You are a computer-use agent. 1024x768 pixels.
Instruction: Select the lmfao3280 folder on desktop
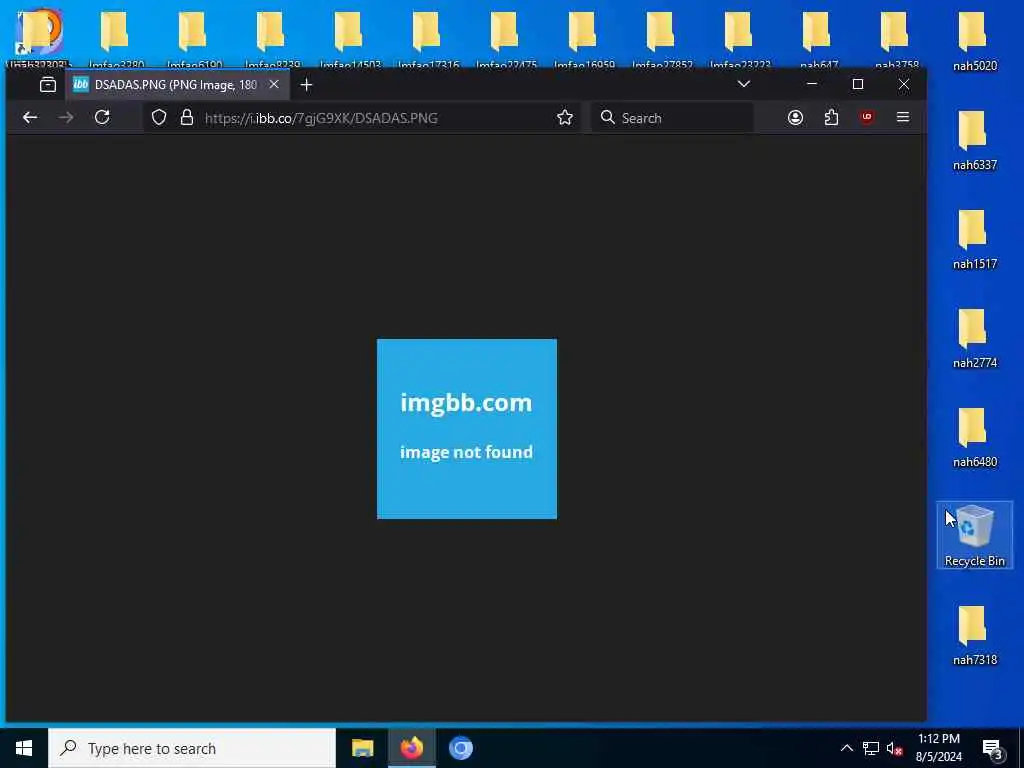pyautogui.click(x=116, y=38)
